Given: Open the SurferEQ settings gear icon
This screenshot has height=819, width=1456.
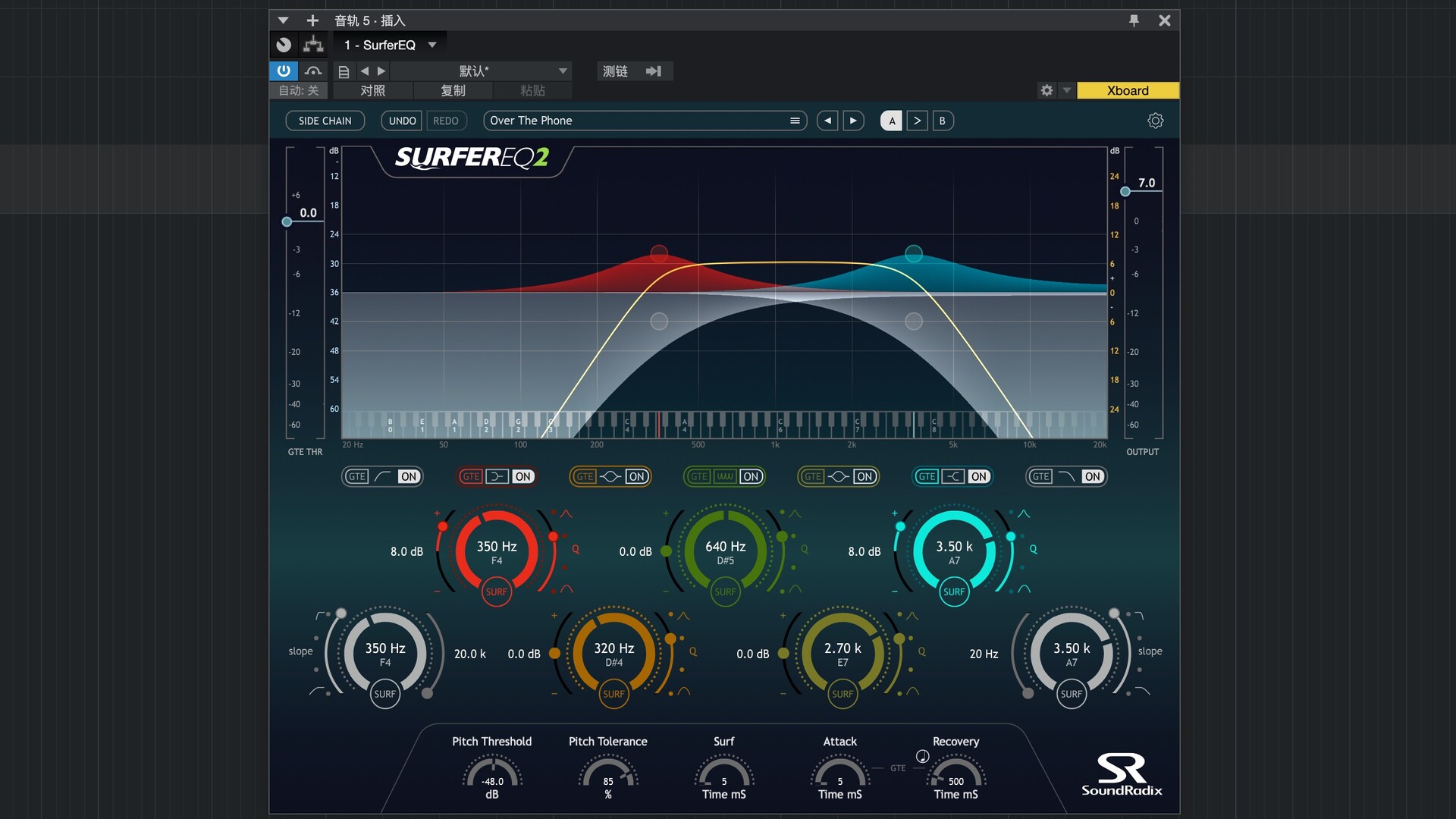Looking at the screenshot, I should (x=1155, y=121).
